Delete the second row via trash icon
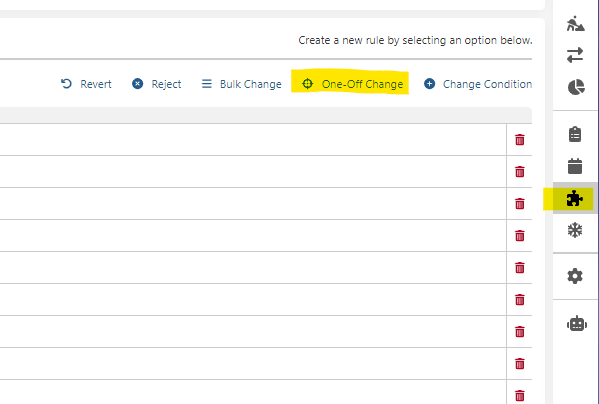Viewport: 599px width, 404px height. pos(520,171)
